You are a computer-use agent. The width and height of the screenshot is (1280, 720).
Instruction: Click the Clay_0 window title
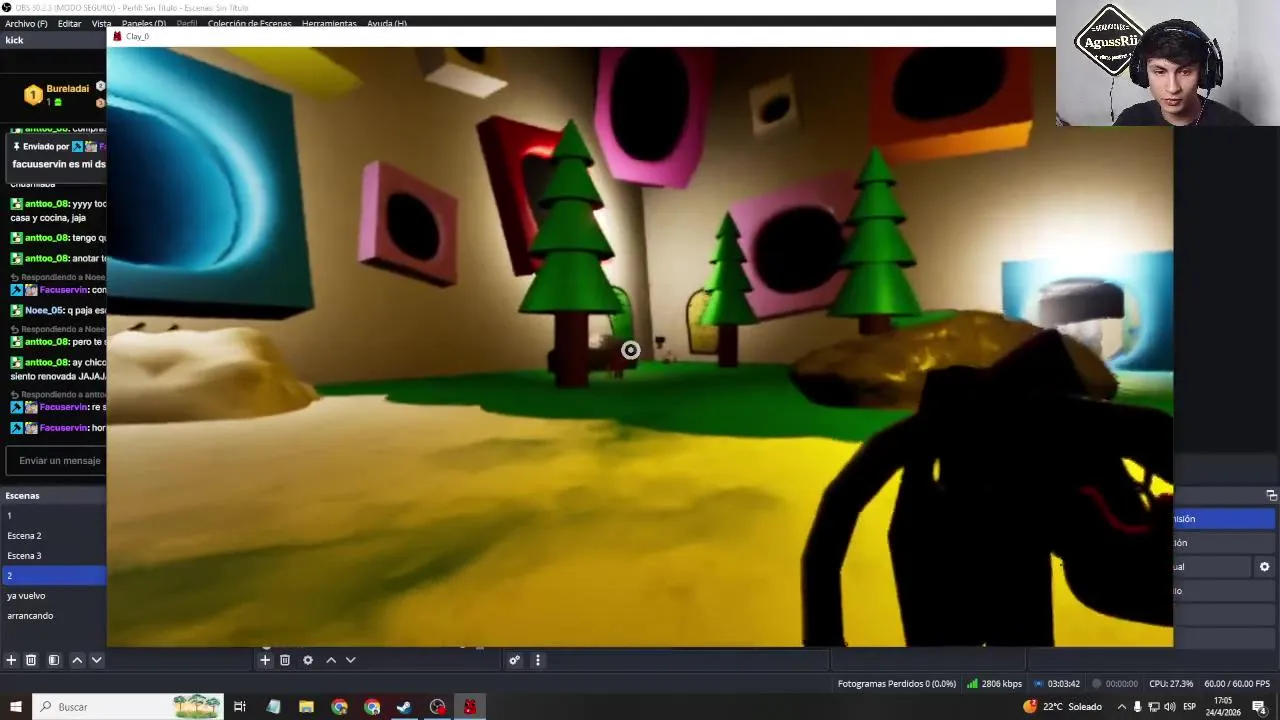coord(137,36)
